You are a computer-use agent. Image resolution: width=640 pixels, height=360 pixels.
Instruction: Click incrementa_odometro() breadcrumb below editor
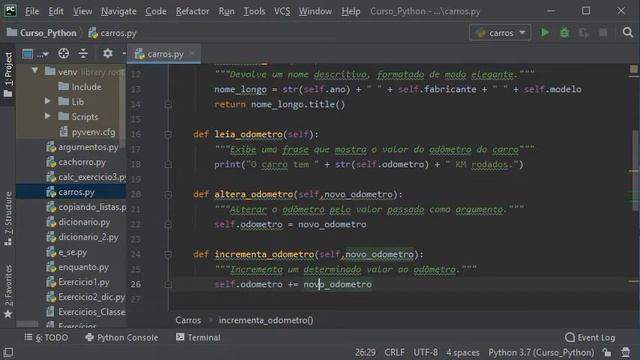click(x=266, y=320)
